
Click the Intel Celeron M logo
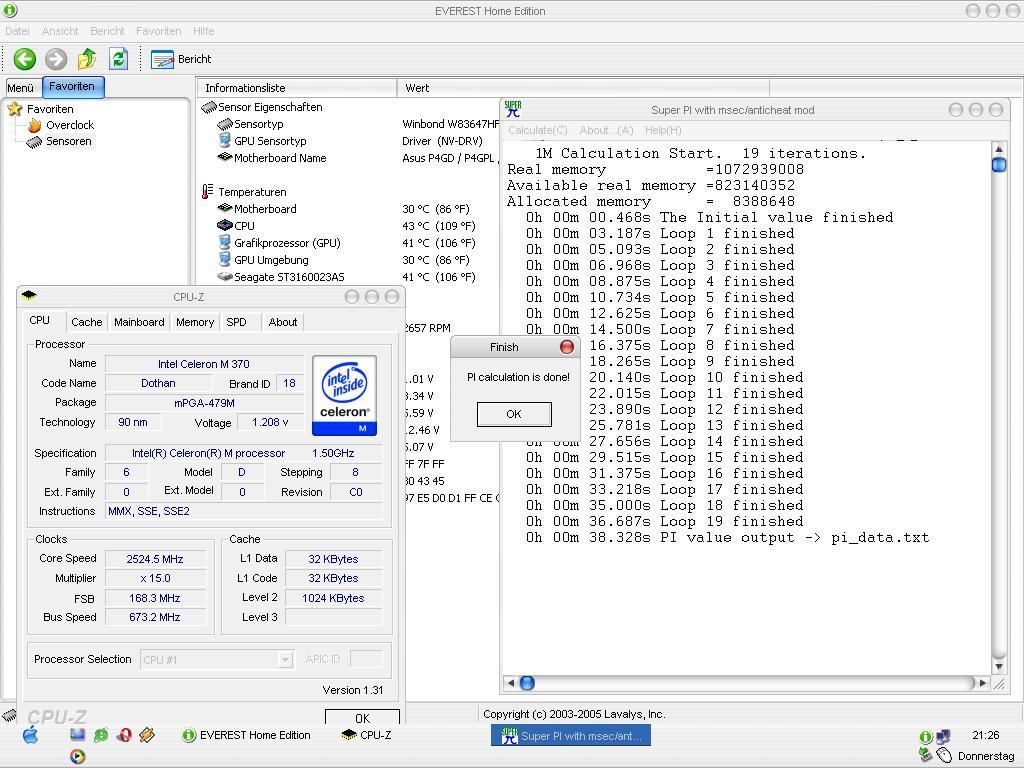[345, 396]
